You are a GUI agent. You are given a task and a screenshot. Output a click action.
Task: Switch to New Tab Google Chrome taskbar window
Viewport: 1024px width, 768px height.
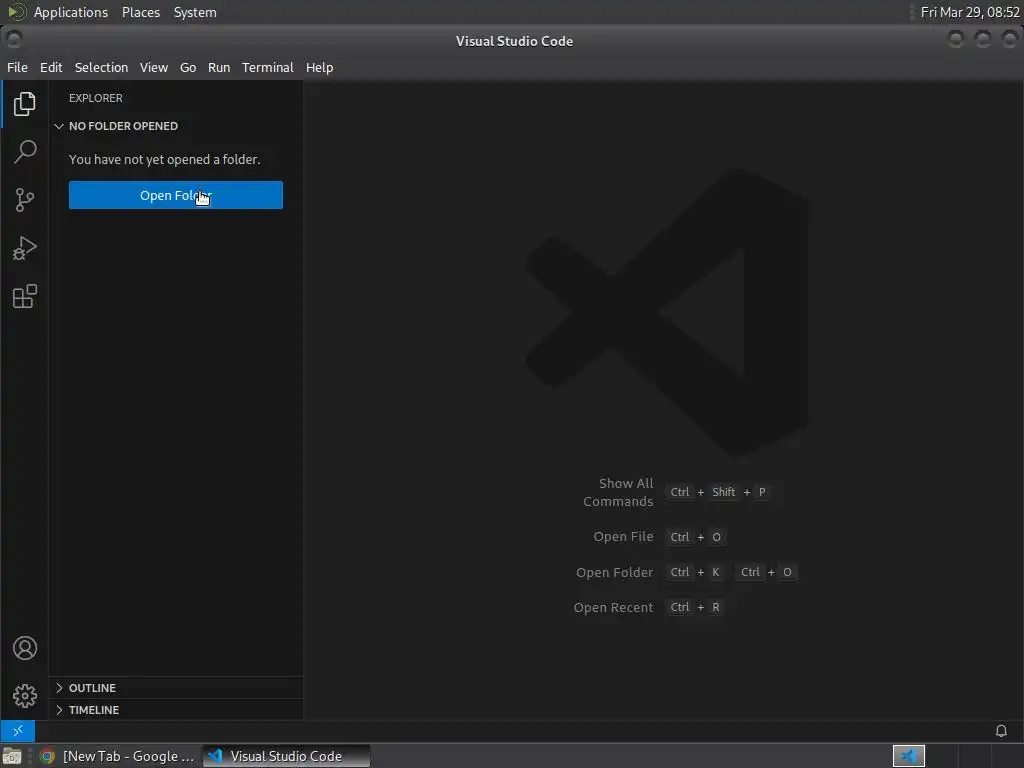point(118,756)
